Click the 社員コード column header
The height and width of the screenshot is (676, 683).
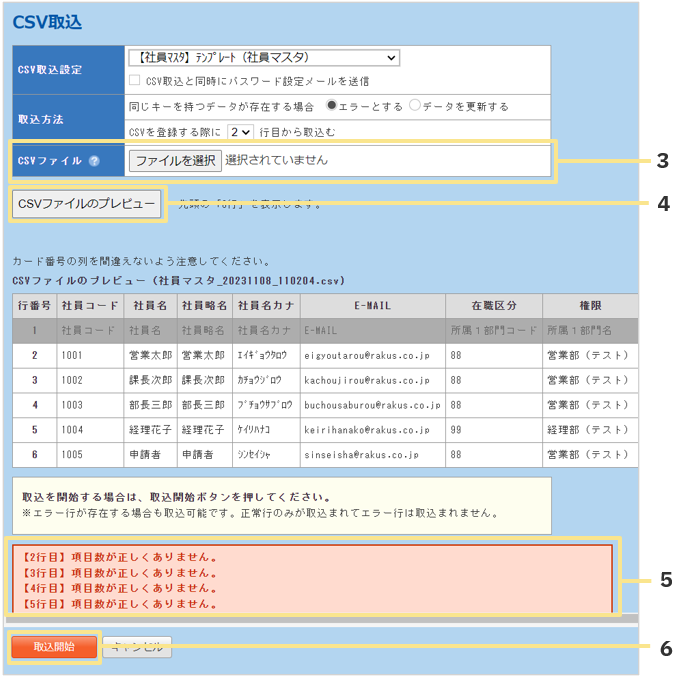[90, 305]
